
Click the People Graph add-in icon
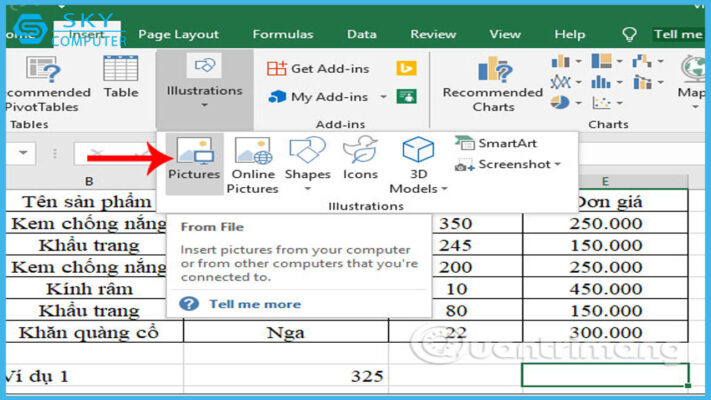click(406, 97)
